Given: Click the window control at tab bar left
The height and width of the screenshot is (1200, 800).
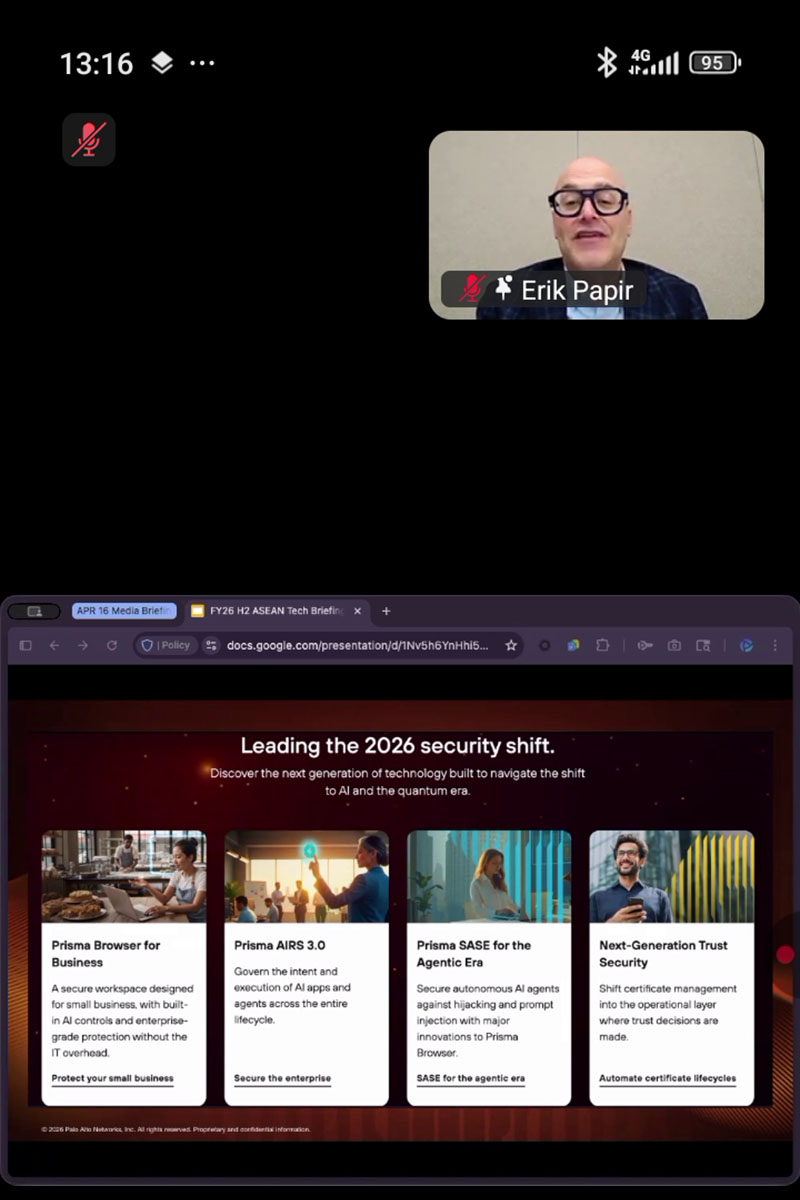Looking at the screenshot, I should pyautogui.click(x=35, y=611).
